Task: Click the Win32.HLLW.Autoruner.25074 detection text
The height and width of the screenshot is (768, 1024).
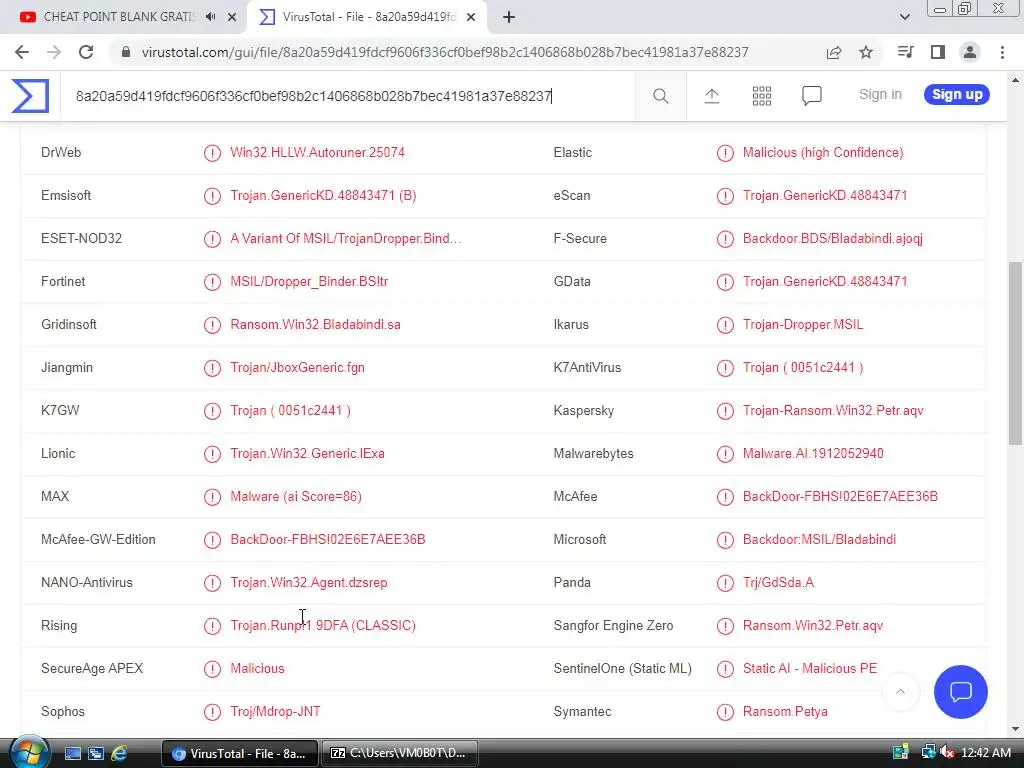Action: (317, 153)
